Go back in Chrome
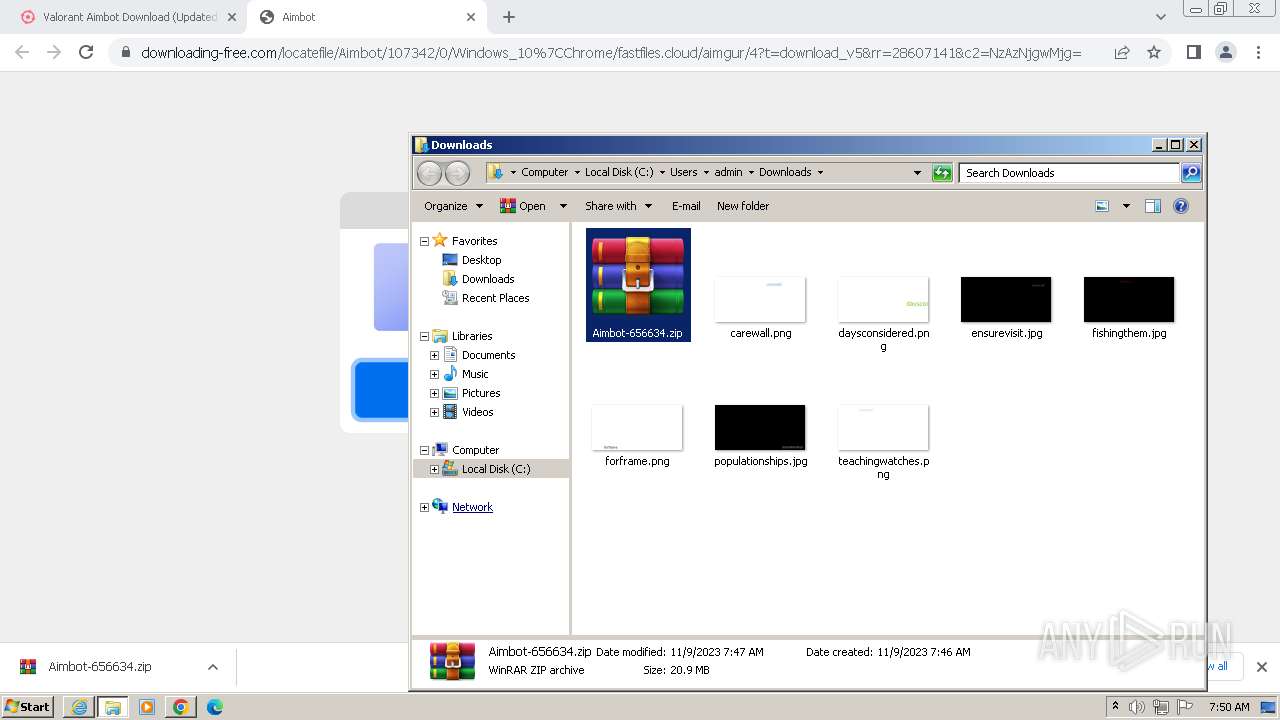This screenshot has height=720, width=1280. 22,52
